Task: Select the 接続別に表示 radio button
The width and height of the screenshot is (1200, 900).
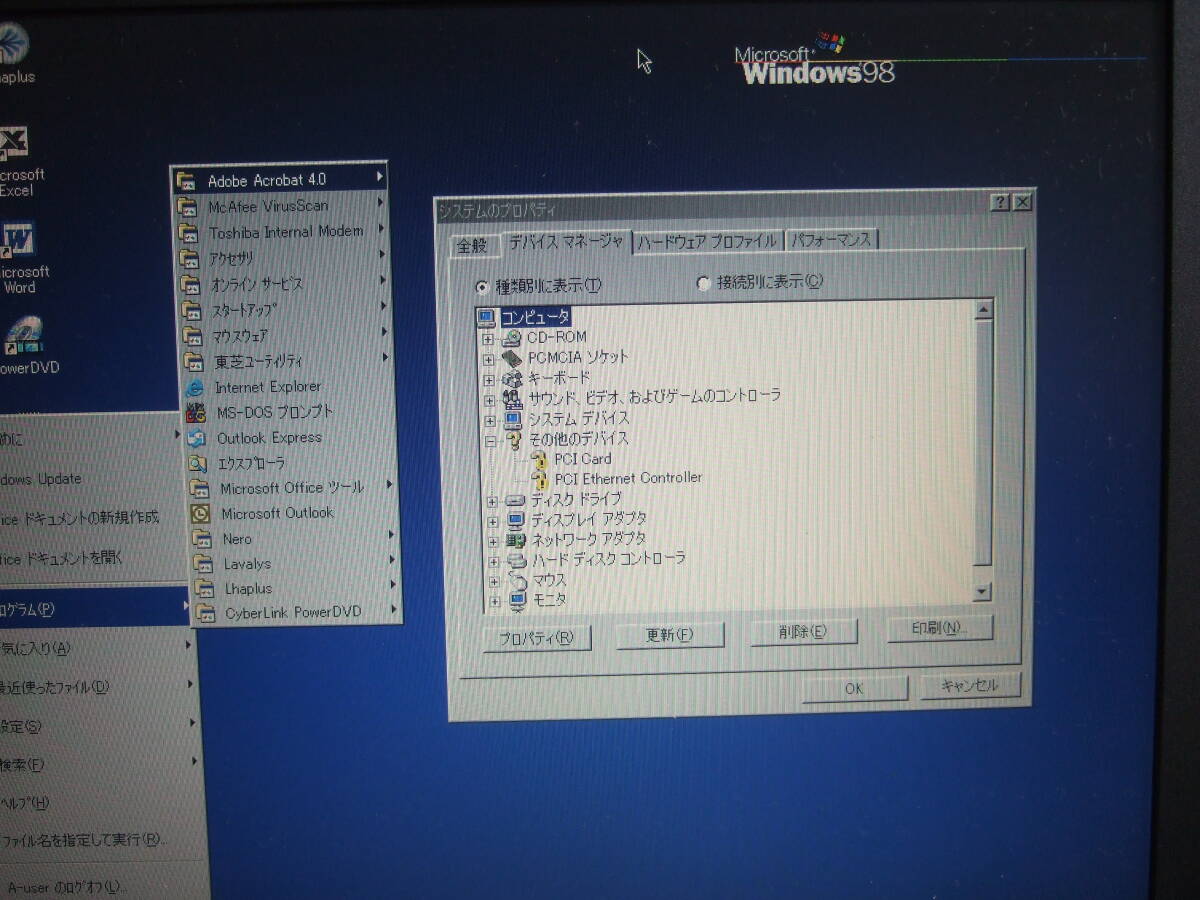Action: point(703,283)
